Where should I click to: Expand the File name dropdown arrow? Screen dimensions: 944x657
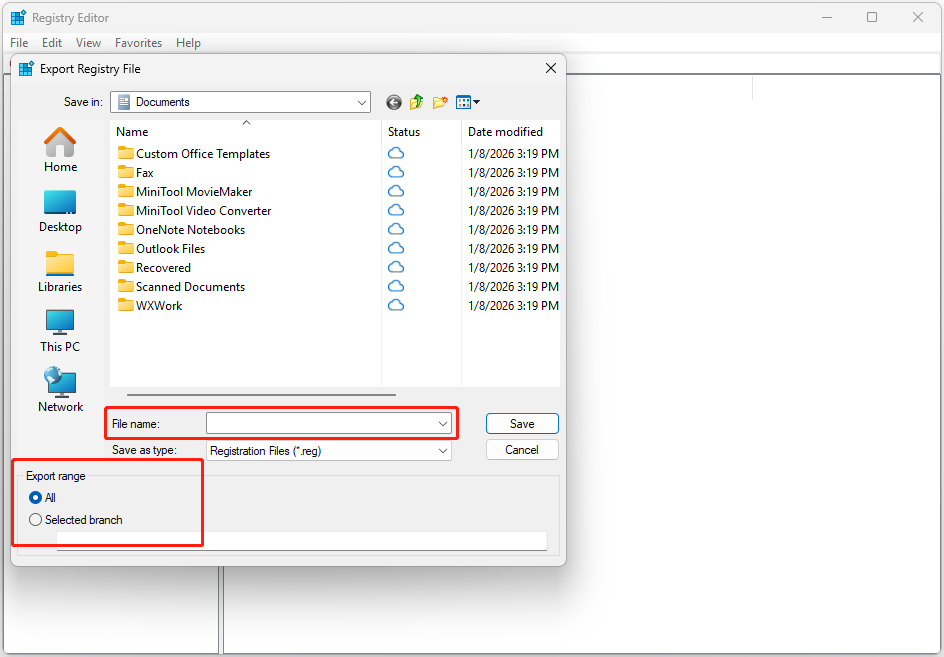[443, 424]
